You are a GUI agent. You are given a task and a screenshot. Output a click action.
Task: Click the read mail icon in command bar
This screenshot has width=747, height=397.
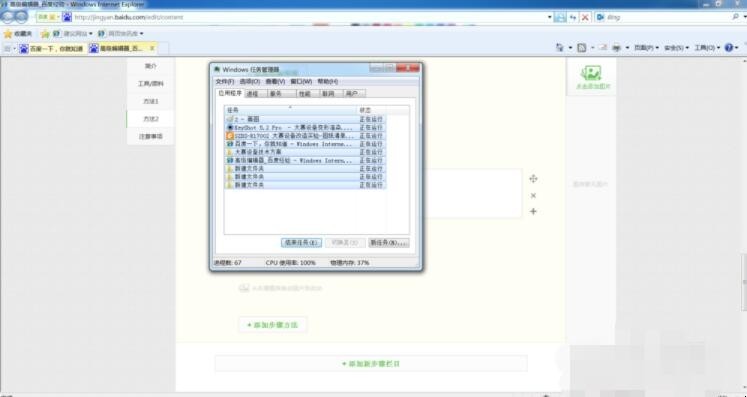pos(603,48)
